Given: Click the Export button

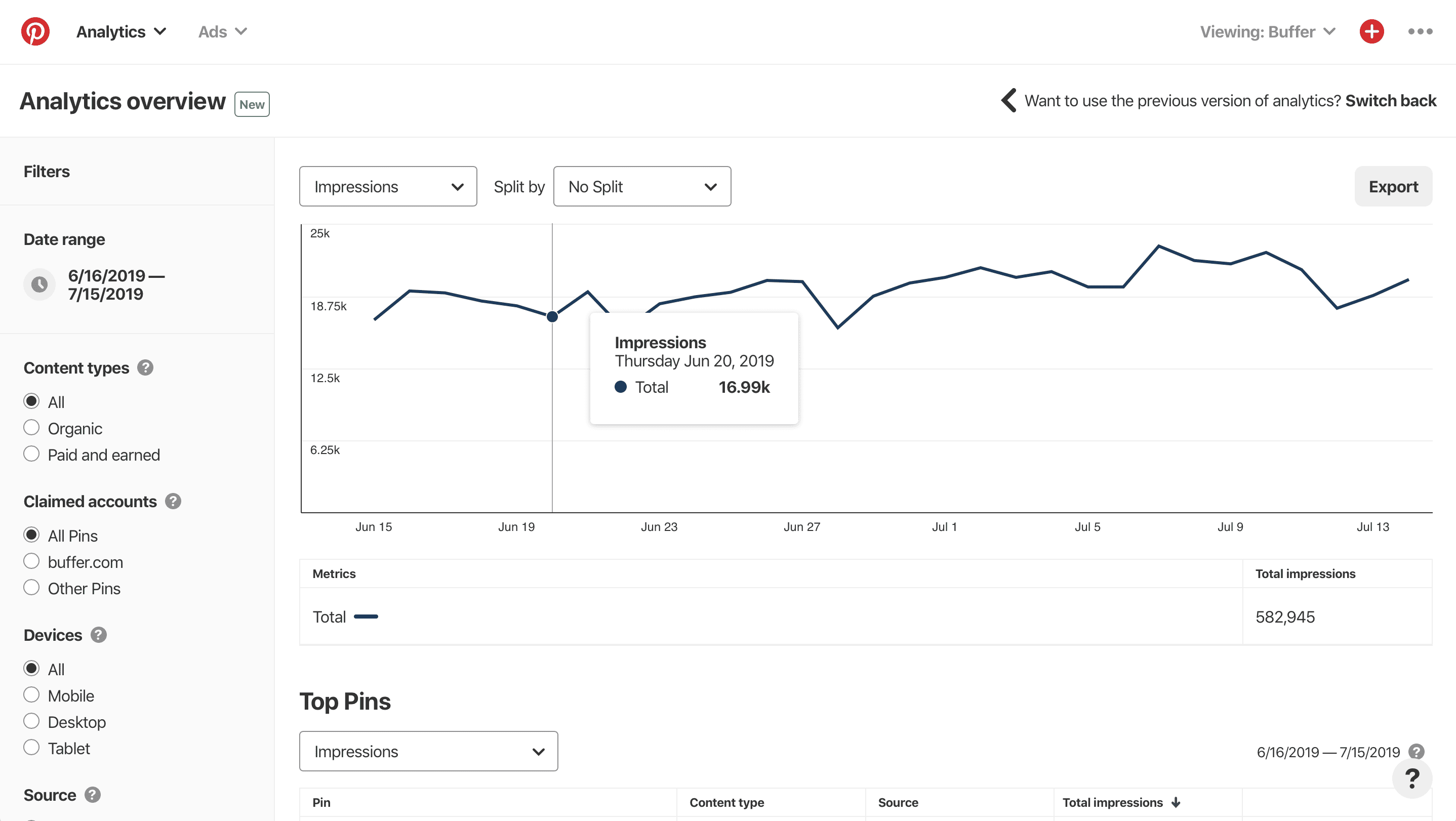Looking at the screenshot, I should (1392, 186).
